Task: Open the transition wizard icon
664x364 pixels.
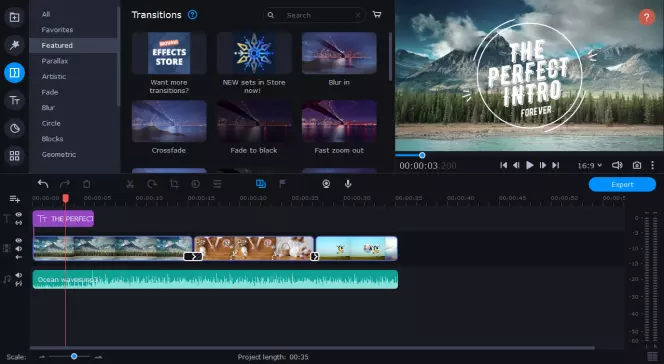Action: (x=261, y=184)
